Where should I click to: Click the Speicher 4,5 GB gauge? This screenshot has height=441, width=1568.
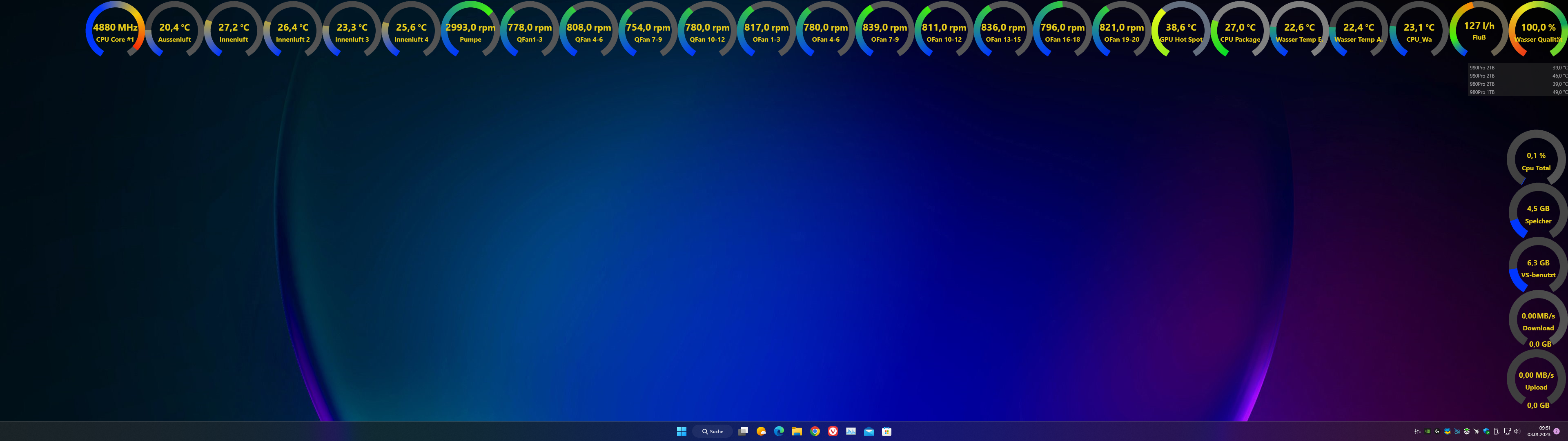coord(1537,213)
